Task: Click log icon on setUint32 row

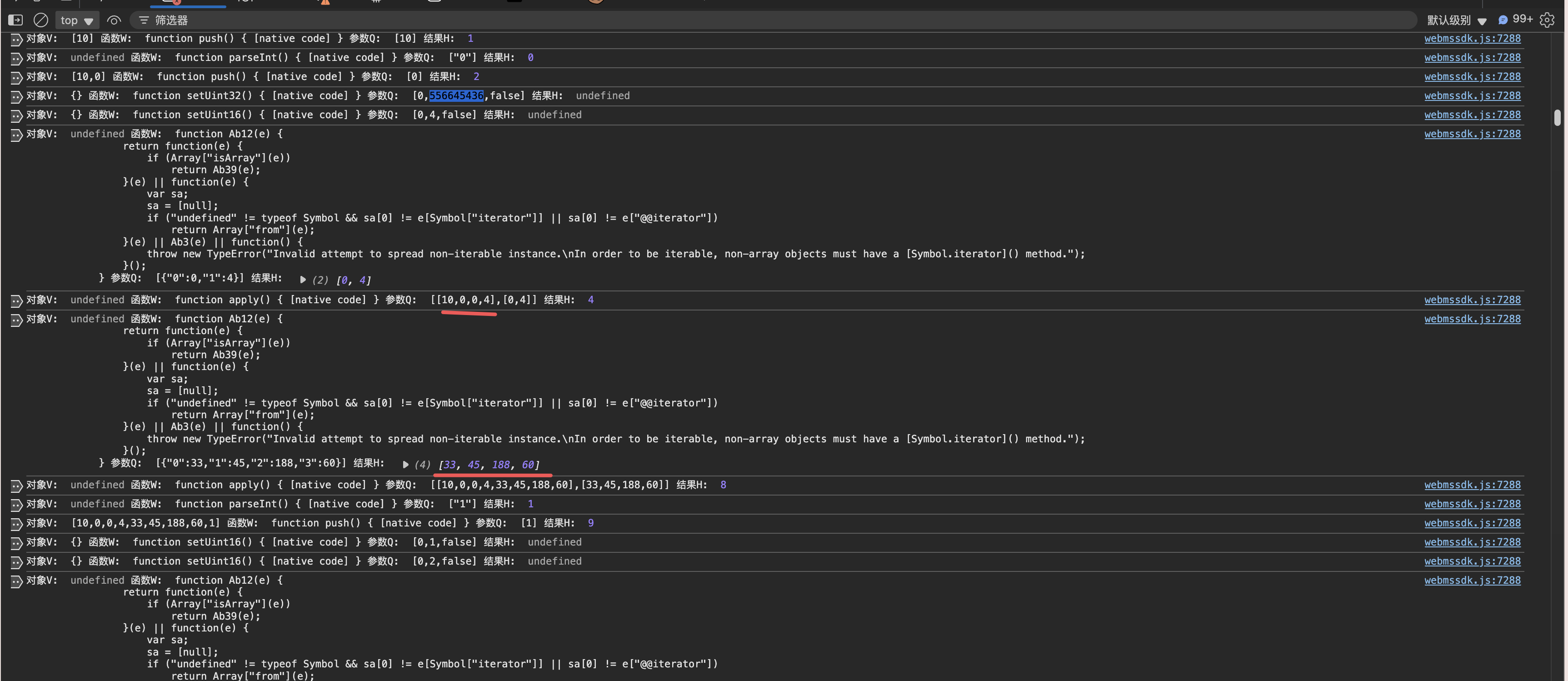Action: [16, 97]
